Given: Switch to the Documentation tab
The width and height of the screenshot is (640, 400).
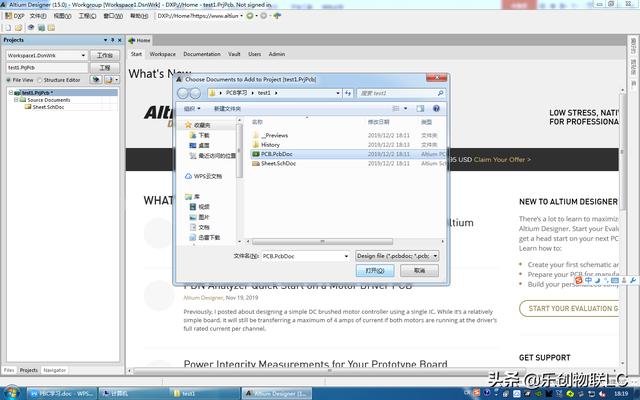Looking at the screenshot, I should coord(202,54).
